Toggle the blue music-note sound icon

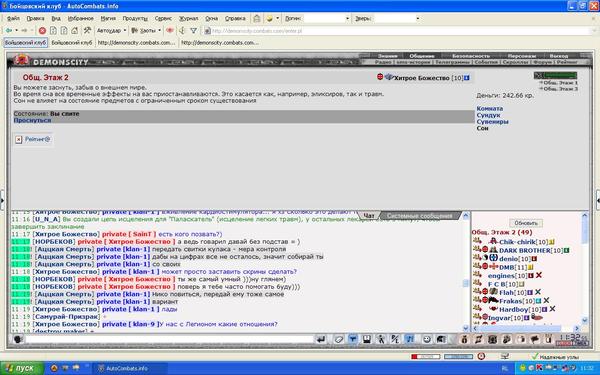pos(410,339)
